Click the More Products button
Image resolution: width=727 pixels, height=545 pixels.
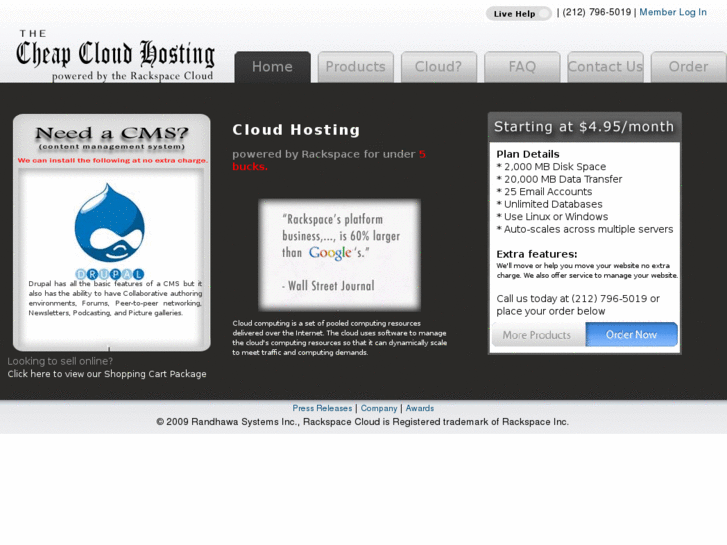click(x=538, y=334)
